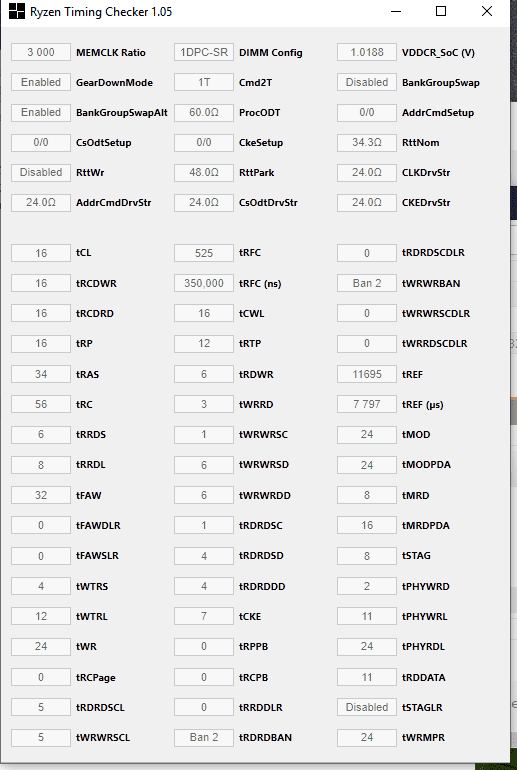The image size is (517, 770).
Task: Click the tFAW 32 field
Action: [x=41, y=495]
